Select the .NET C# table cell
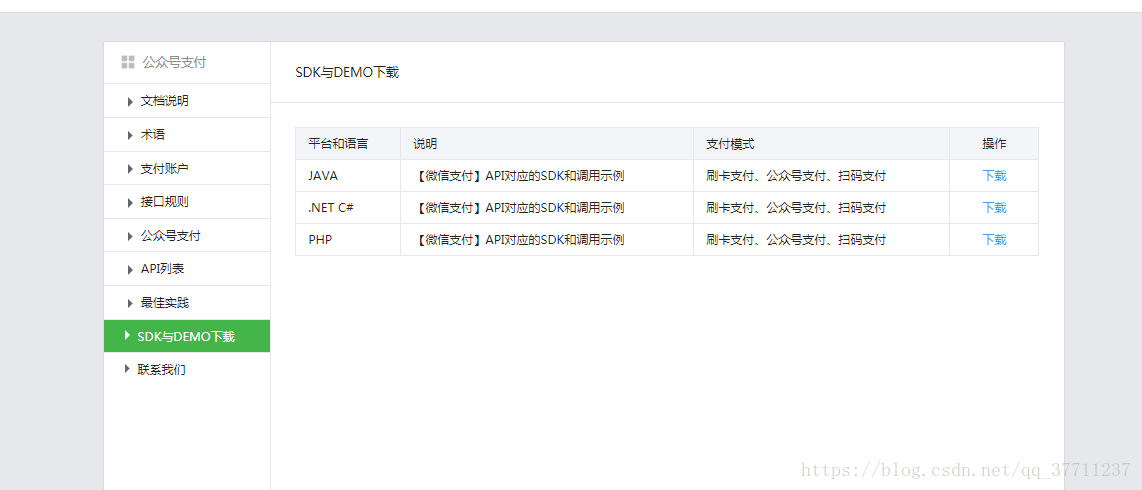Image resolution: width=1142 pixels, height=490 pixels. 348,208
